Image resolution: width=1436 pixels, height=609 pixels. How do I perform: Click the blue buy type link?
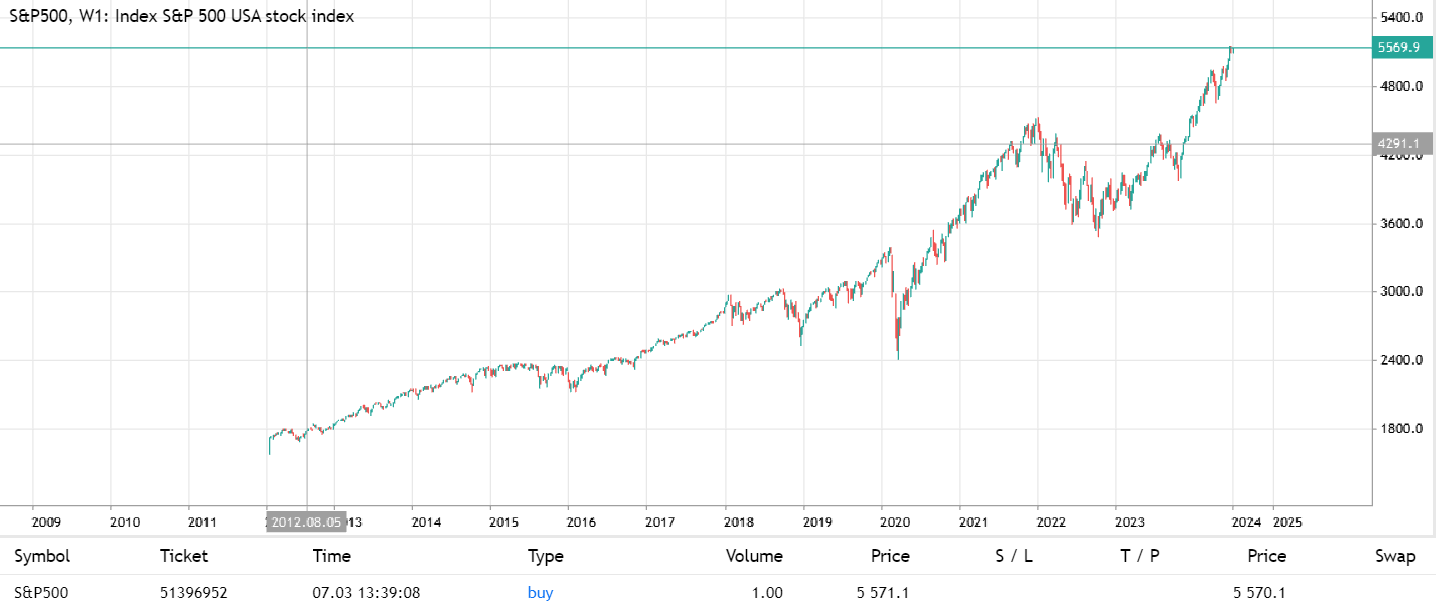pyautogui.click(x=540, y=593)
